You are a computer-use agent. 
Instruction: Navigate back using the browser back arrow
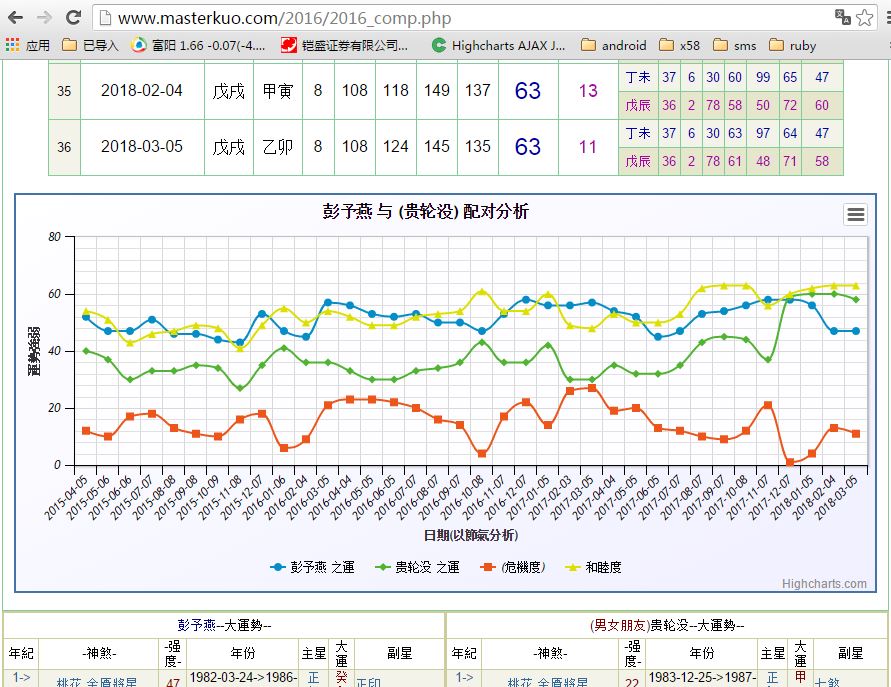pyautogui.click(x=14, y=17)
